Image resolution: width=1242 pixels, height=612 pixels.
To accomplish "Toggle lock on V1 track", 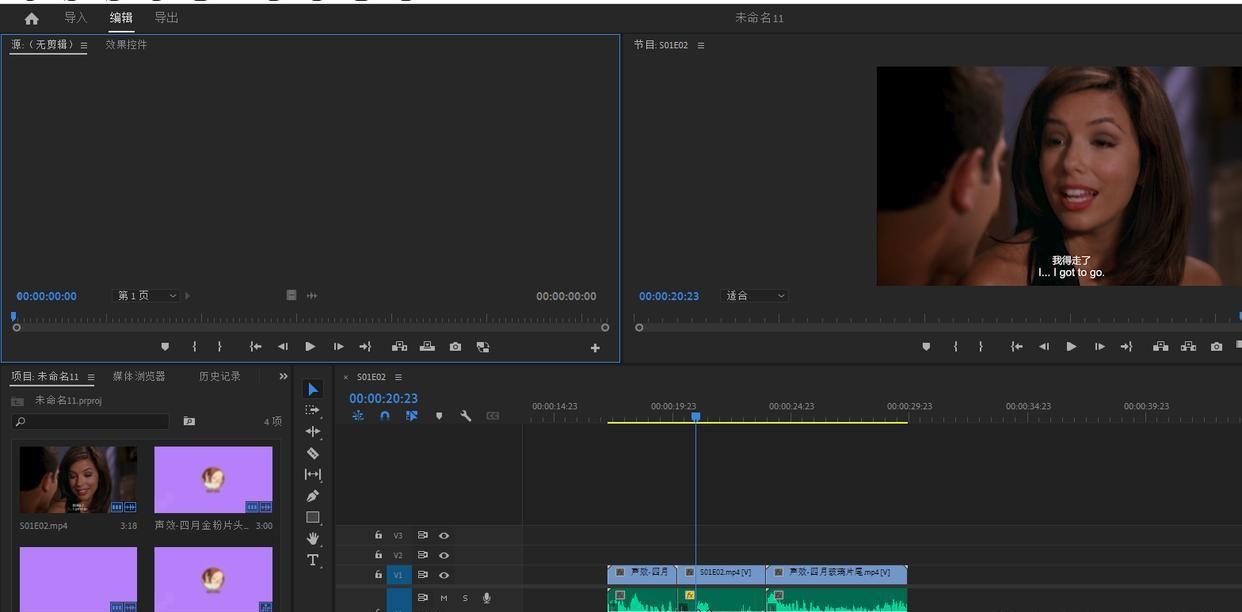I will (378, 575).
